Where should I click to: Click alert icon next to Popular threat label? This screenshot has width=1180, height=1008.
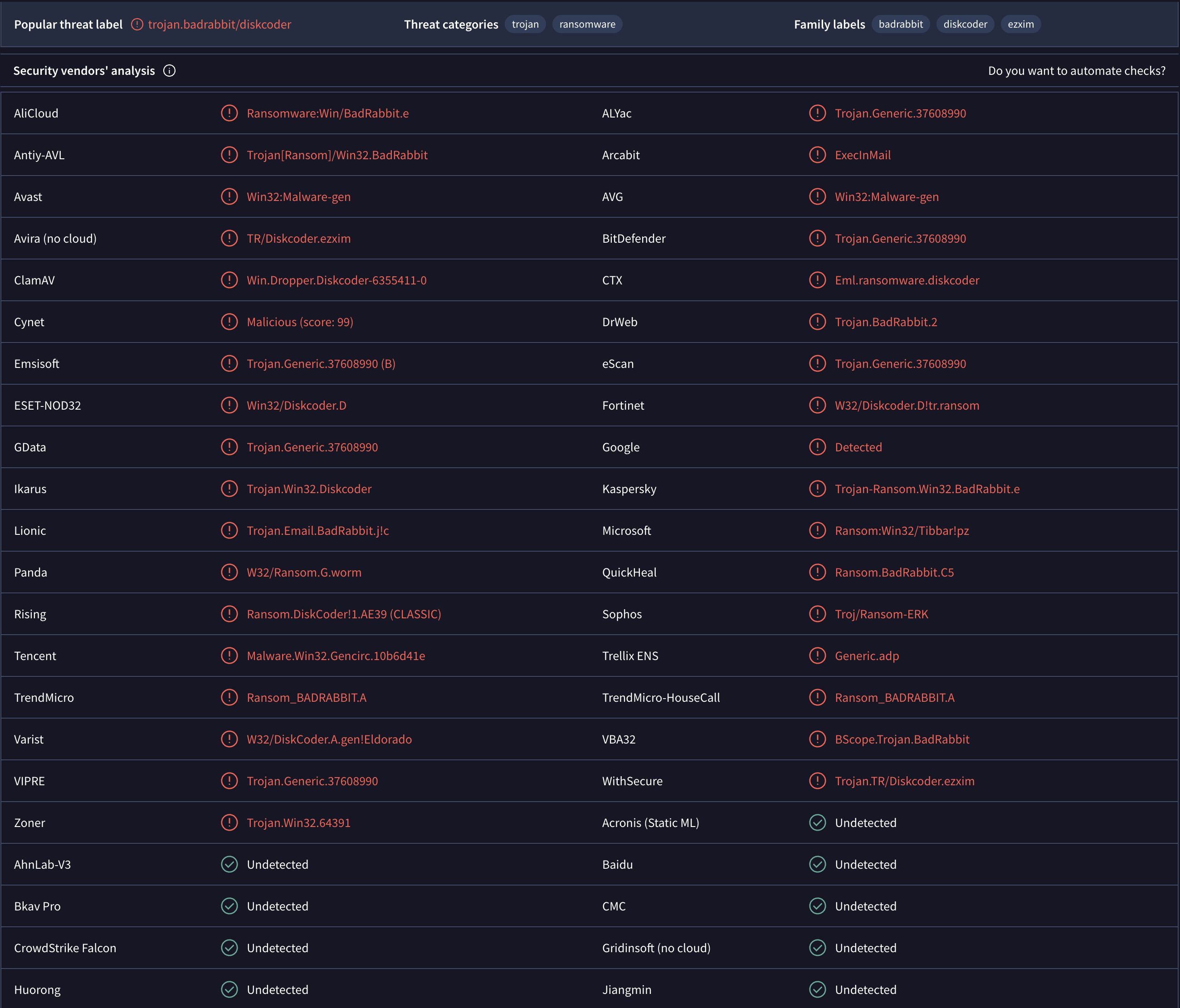tap(137, 24)
